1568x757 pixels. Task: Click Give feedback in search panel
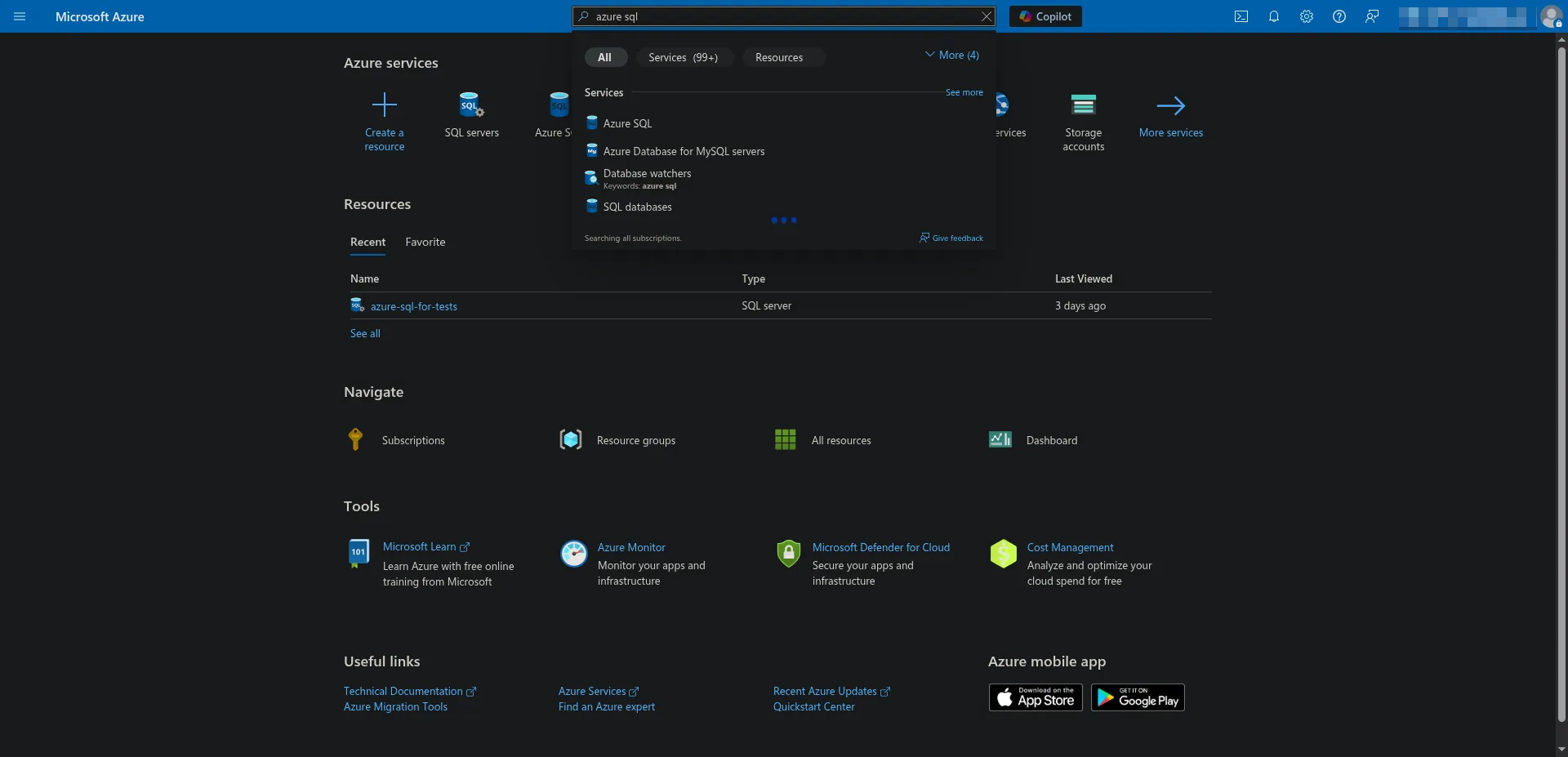coord(951,238)
